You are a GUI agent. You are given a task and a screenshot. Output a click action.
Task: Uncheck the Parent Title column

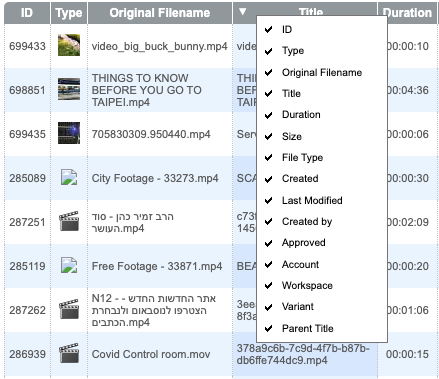click(x=322, y=328)
